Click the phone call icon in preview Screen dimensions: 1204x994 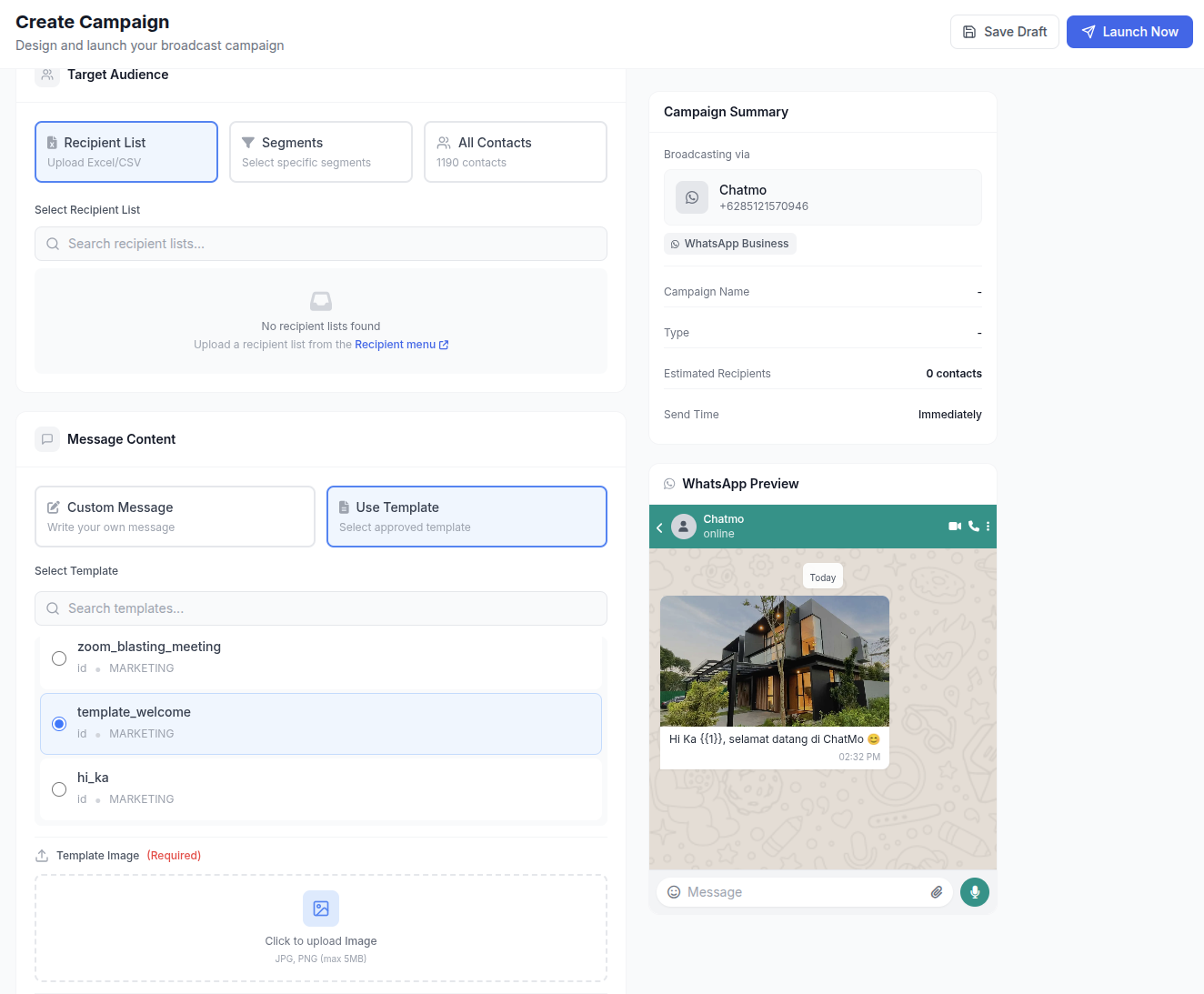point(974,527)
